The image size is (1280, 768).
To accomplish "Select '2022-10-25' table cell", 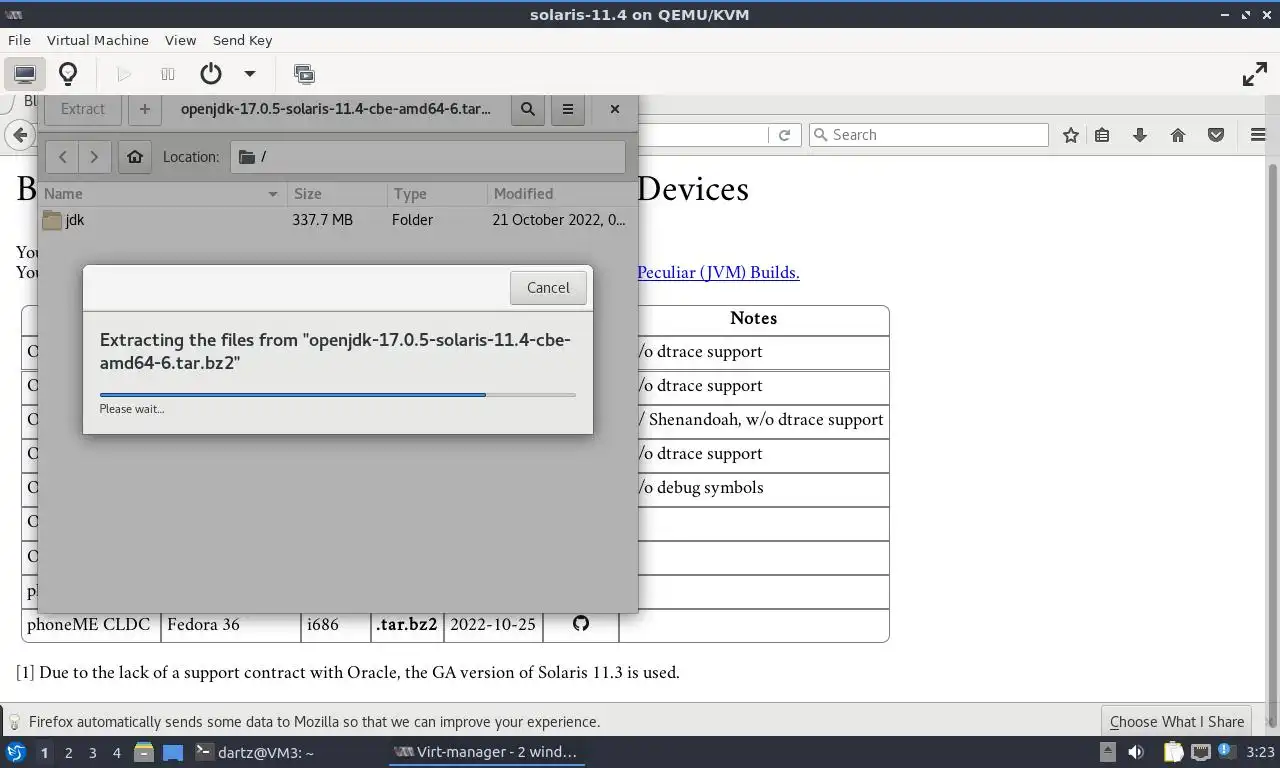I will [493, 624].
